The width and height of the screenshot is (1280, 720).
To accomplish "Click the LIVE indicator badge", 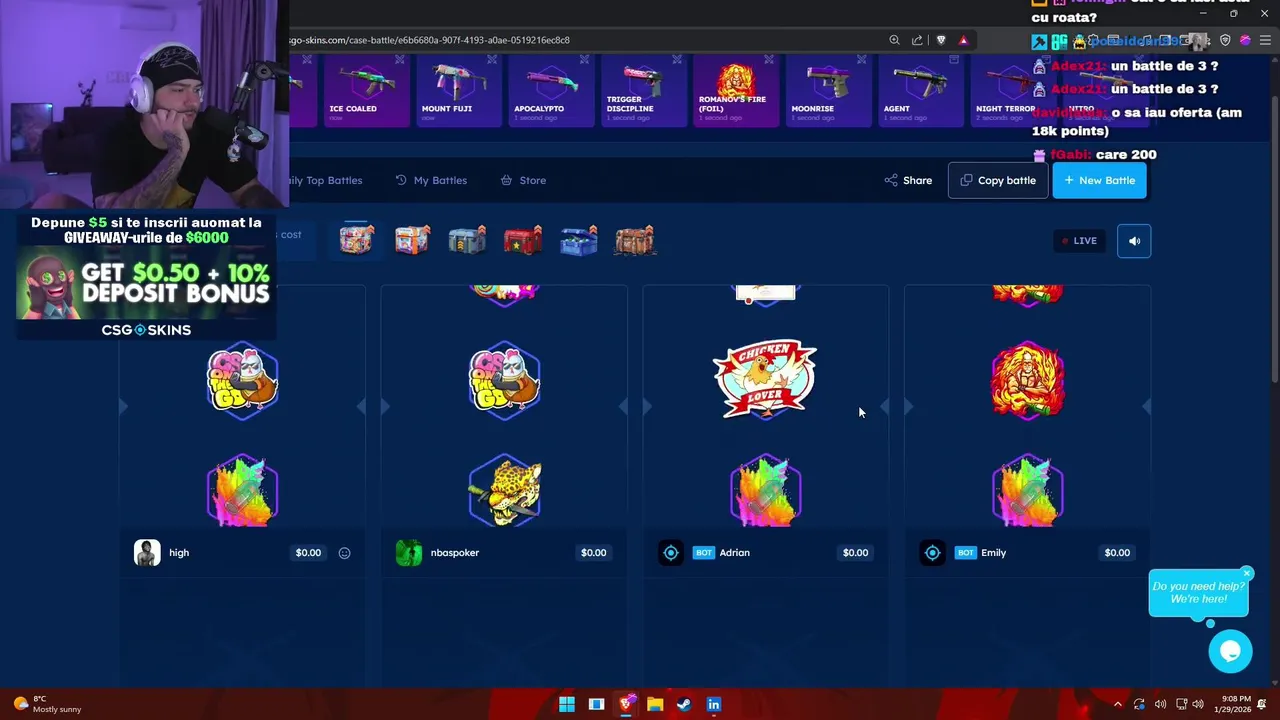I will tap(1079, 241).
